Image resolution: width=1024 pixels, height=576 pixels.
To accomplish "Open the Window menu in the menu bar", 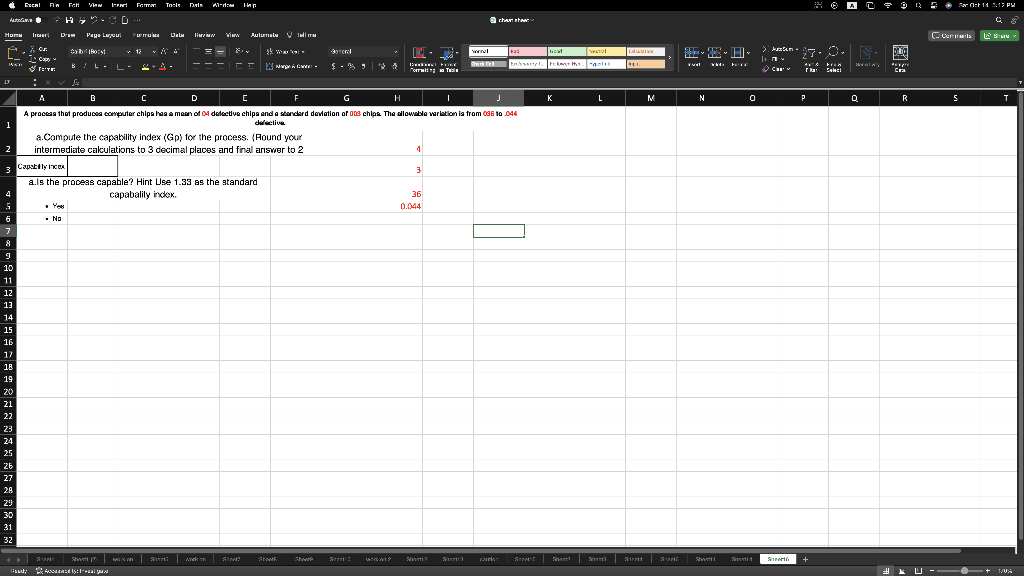I will 223,5.
